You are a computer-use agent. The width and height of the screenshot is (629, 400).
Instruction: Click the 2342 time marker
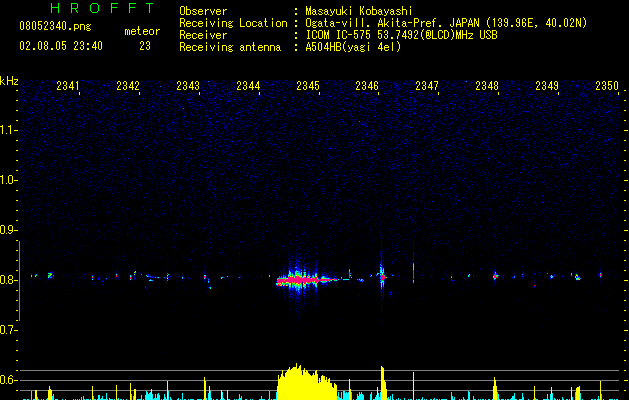(x=128, y=85)
